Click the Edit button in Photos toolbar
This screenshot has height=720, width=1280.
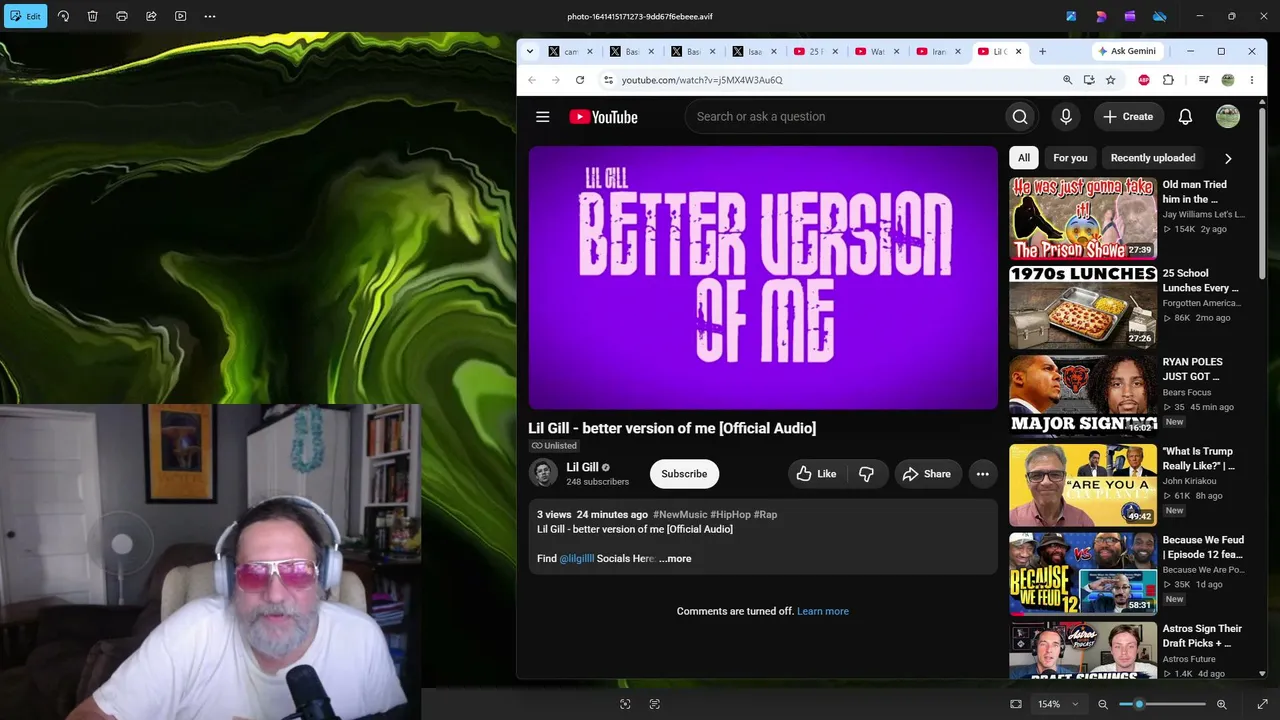[25, 16]
